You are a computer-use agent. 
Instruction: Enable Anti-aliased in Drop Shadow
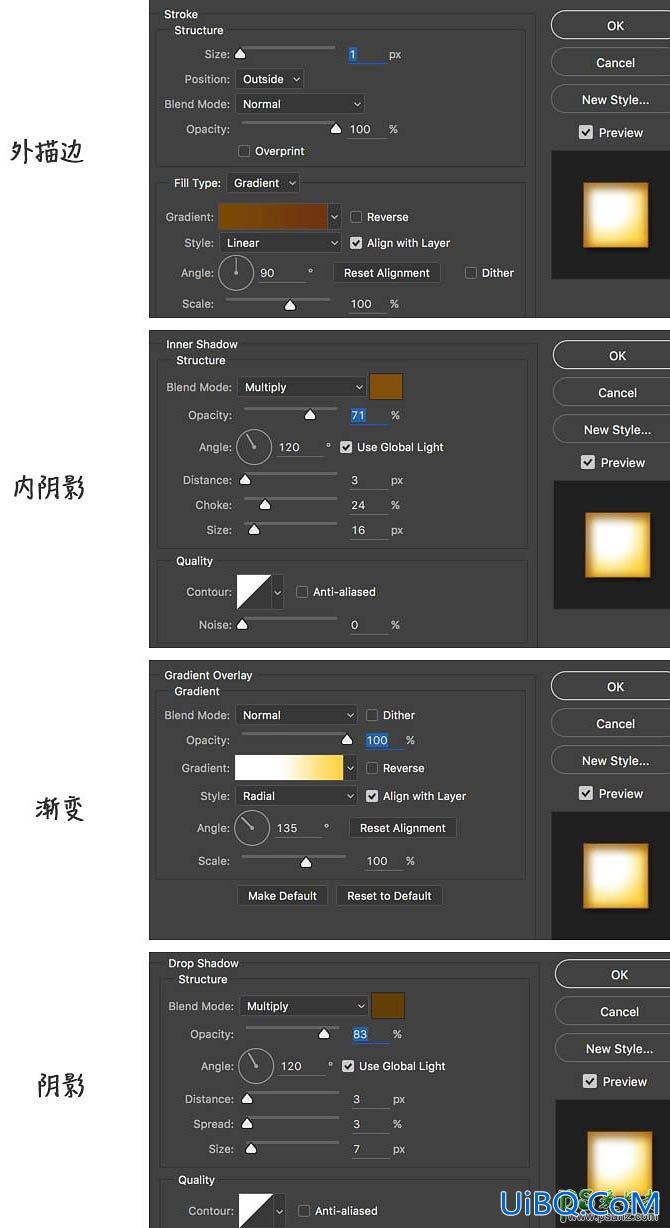click(x=304, y=1211)
